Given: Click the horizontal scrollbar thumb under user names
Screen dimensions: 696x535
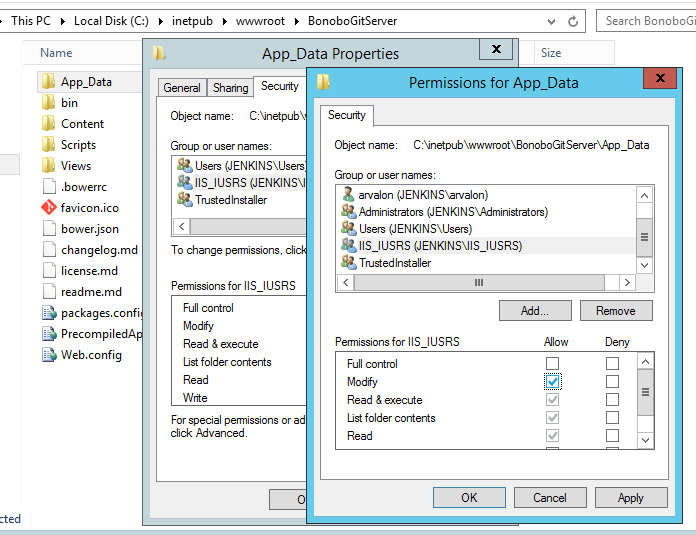Looking at the screenshot, I should (479, 282).
